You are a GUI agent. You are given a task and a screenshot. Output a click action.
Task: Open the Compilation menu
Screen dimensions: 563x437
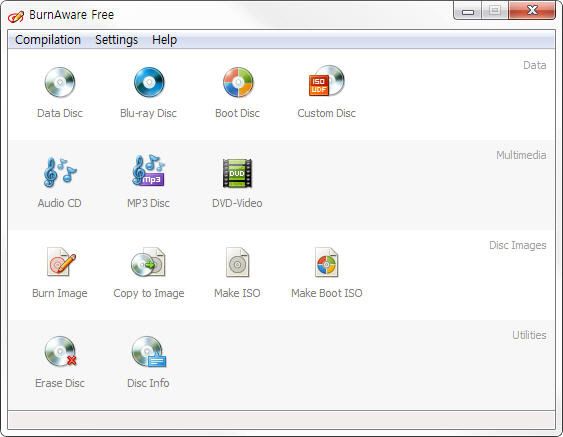tap(48, 40)
